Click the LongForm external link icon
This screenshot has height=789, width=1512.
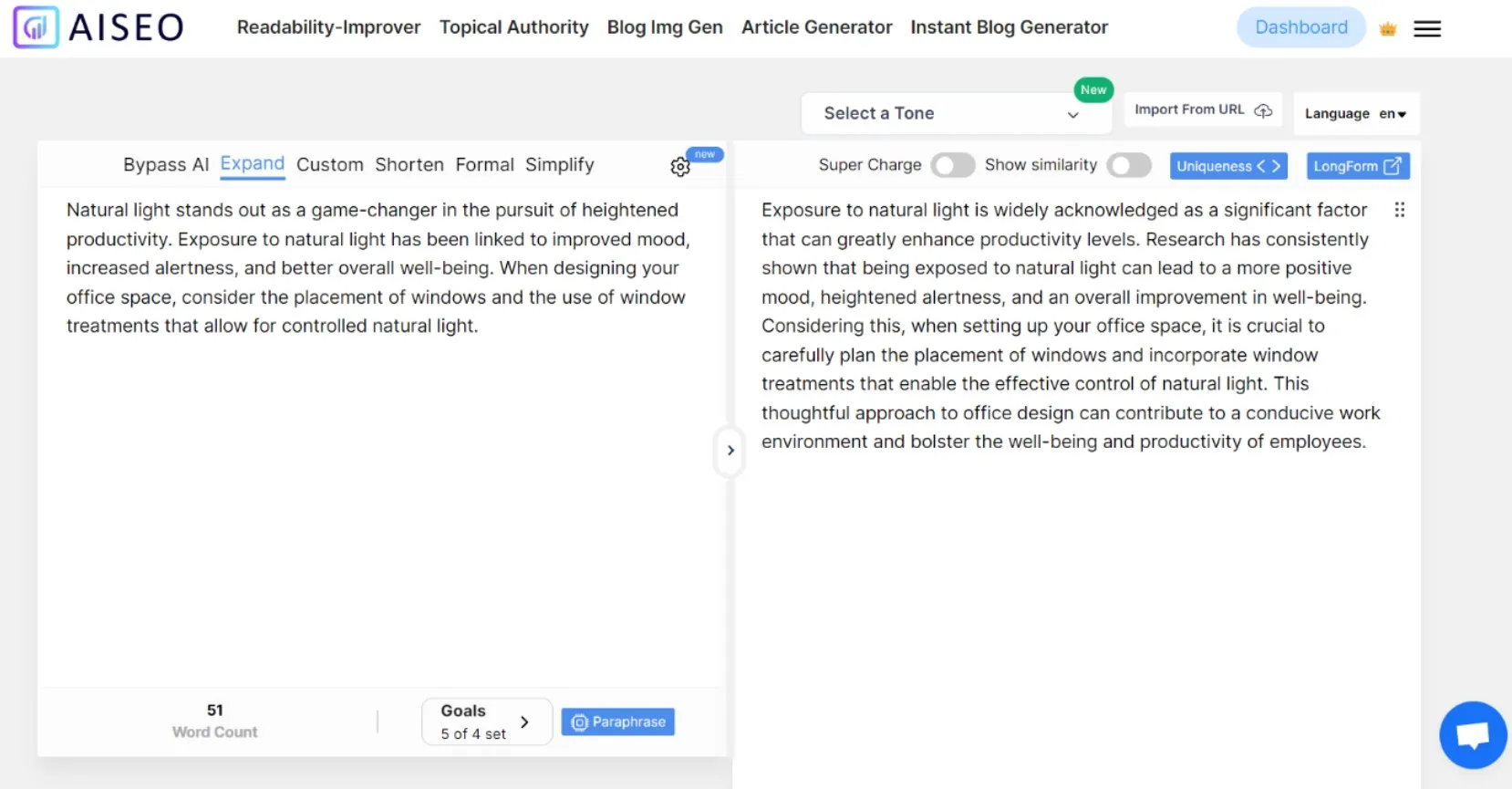pos(1392,166)
